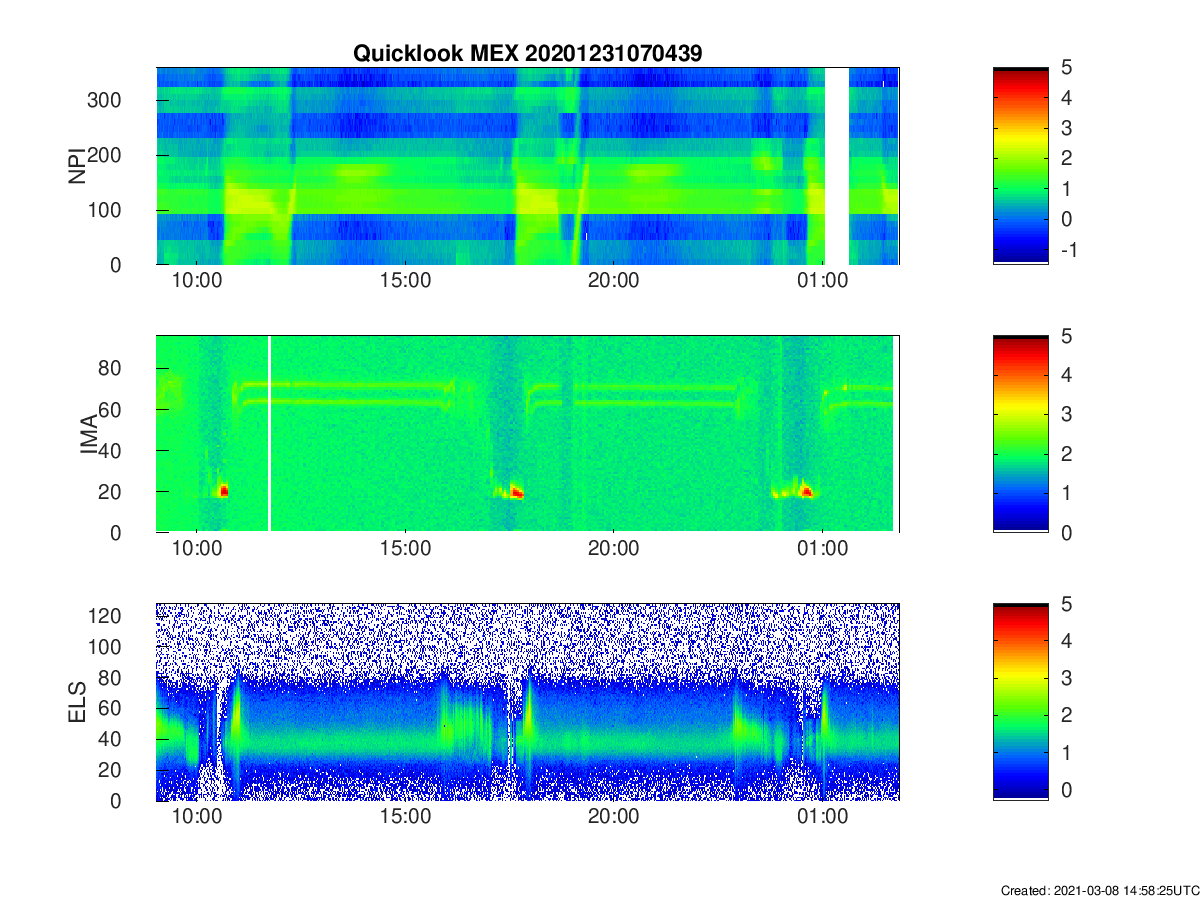Click the 01:00 tick label under IMA panel

click(x=821, y=549)
